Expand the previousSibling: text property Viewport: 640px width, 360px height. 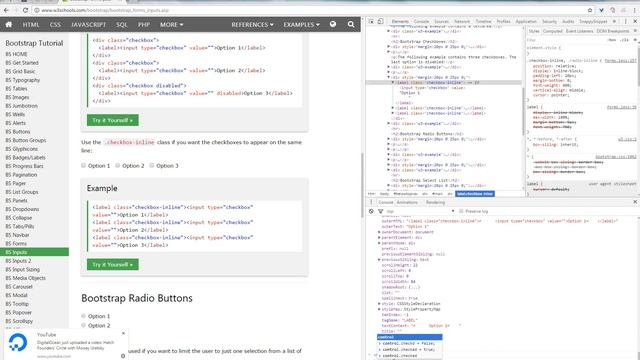point(379,259)
